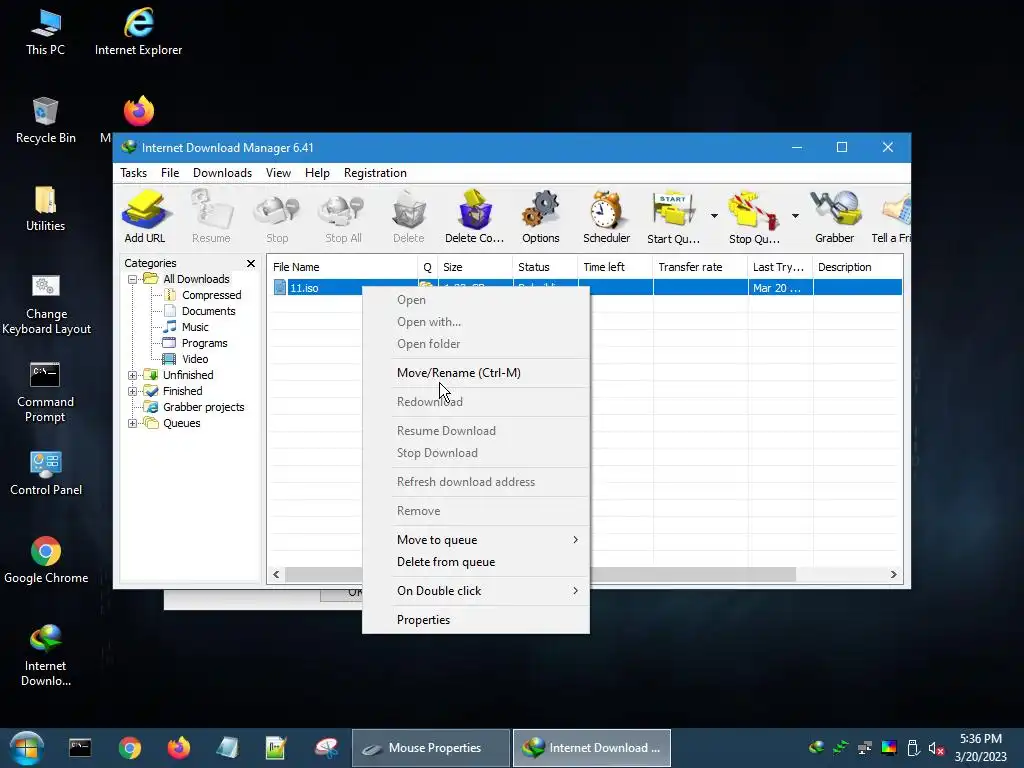Open Google Chrome desktop icon
This screenshot has height=768, width=1024.
click(x=46, y=561)
